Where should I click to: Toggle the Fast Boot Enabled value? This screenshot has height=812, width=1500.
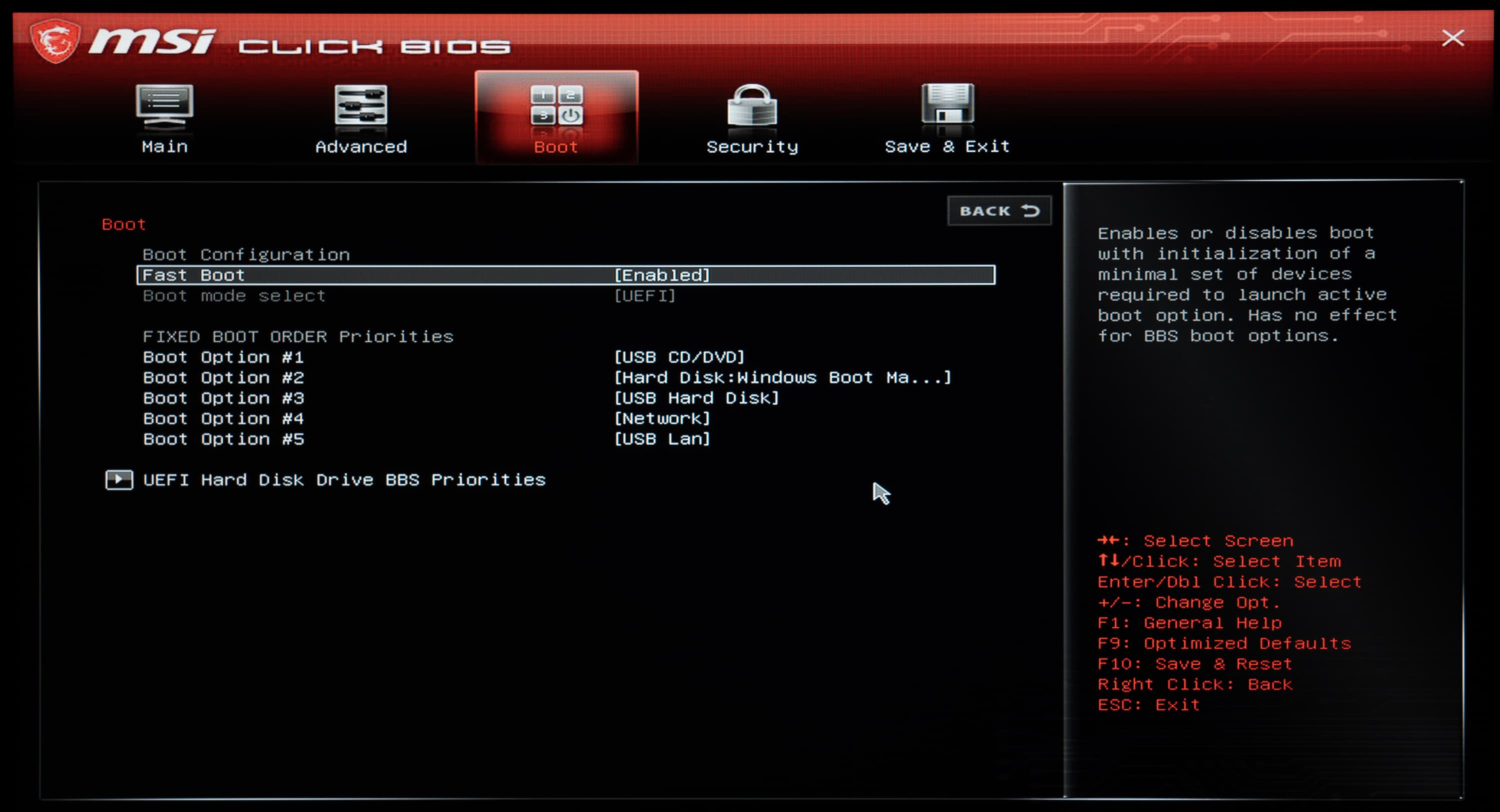point(662,275)
